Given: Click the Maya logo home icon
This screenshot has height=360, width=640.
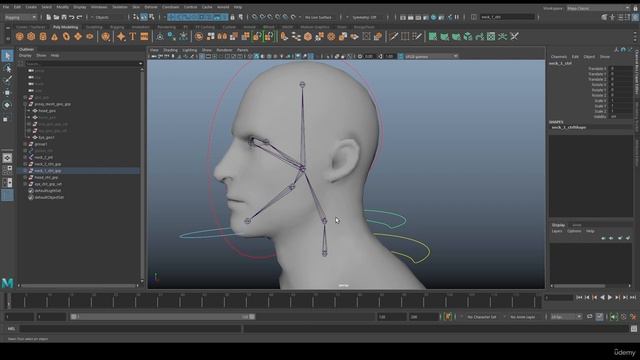Looking at the screenshot, I should [7, 282].
